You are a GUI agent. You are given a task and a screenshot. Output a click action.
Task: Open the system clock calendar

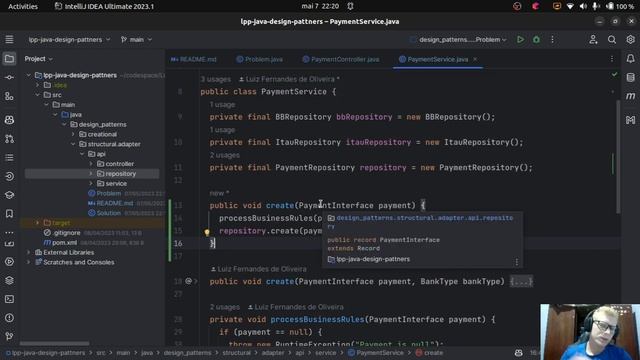tap(320, 6)
